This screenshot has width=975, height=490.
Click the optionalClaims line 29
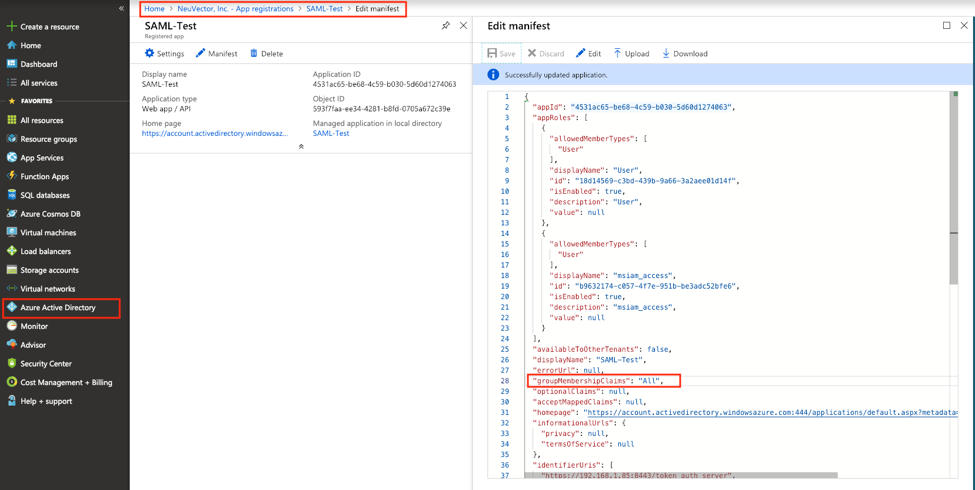(581, 391)
